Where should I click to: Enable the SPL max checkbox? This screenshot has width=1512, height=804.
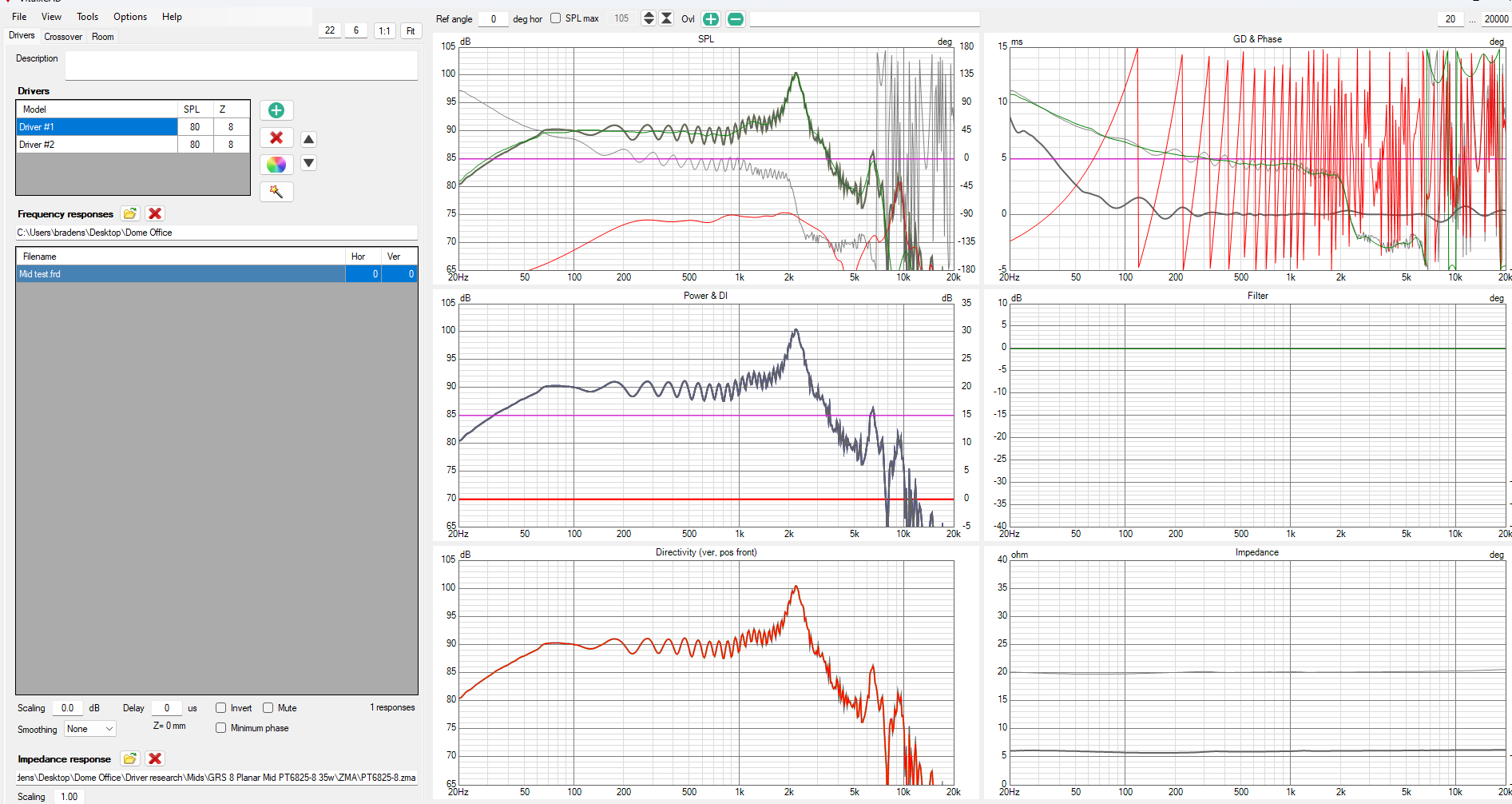(x=555, y=18)
